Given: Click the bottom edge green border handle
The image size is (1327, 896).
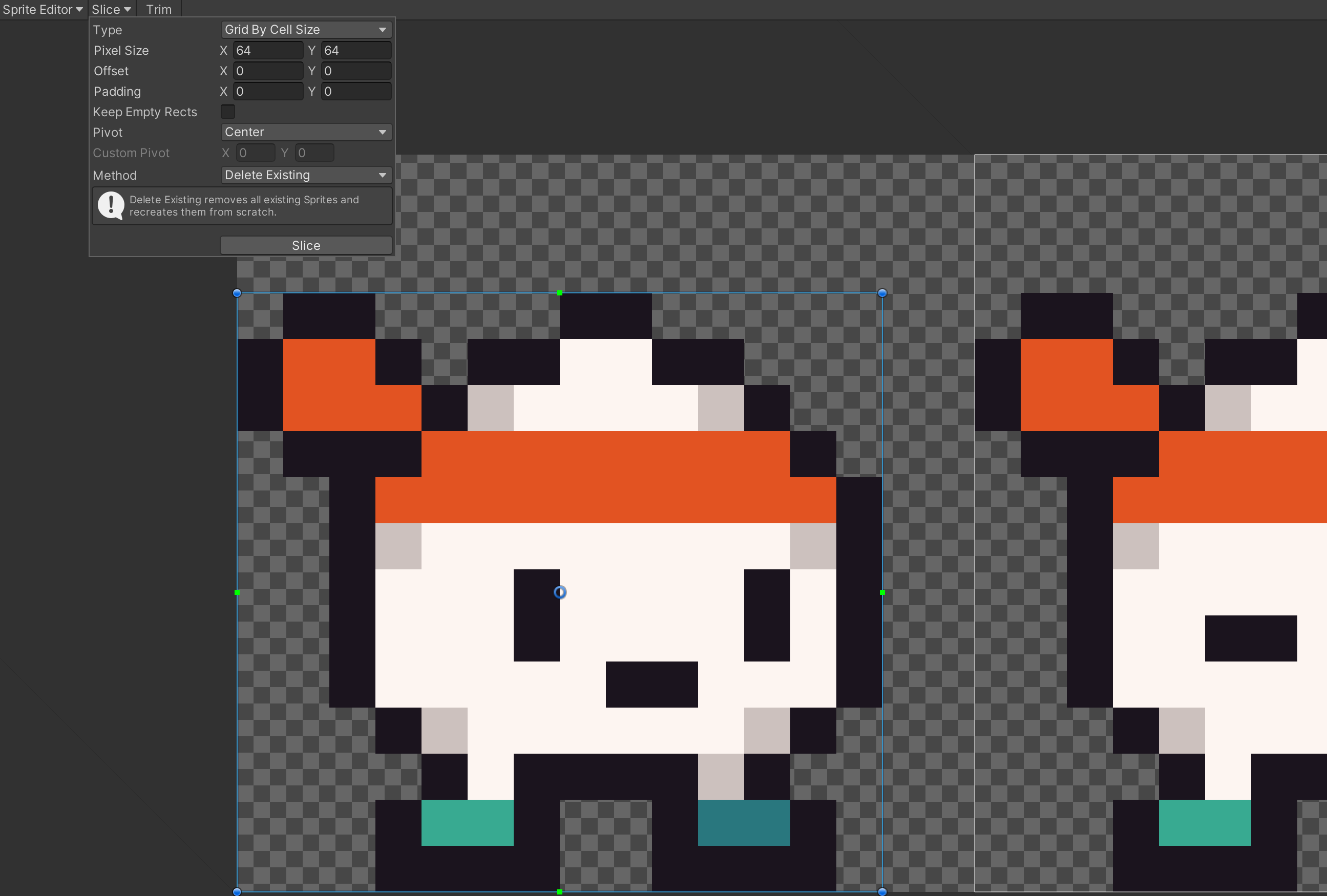Looking at the screenshot, I should click(560, 891).
